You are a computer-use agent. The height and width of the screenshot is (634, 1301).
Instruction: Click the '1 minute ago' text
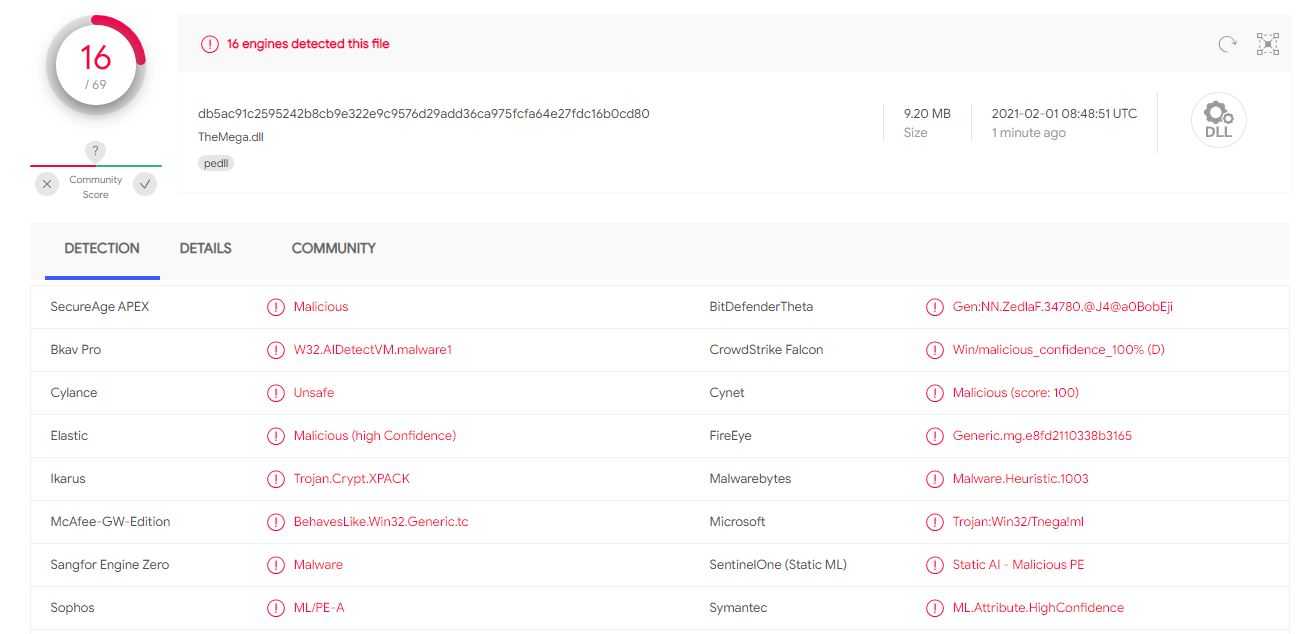tap(1028, 133)
